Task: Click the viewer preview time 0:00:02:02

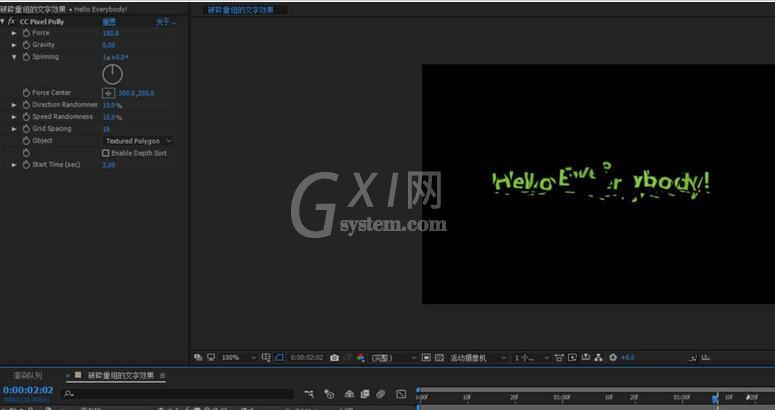Action: coord(307,358)
